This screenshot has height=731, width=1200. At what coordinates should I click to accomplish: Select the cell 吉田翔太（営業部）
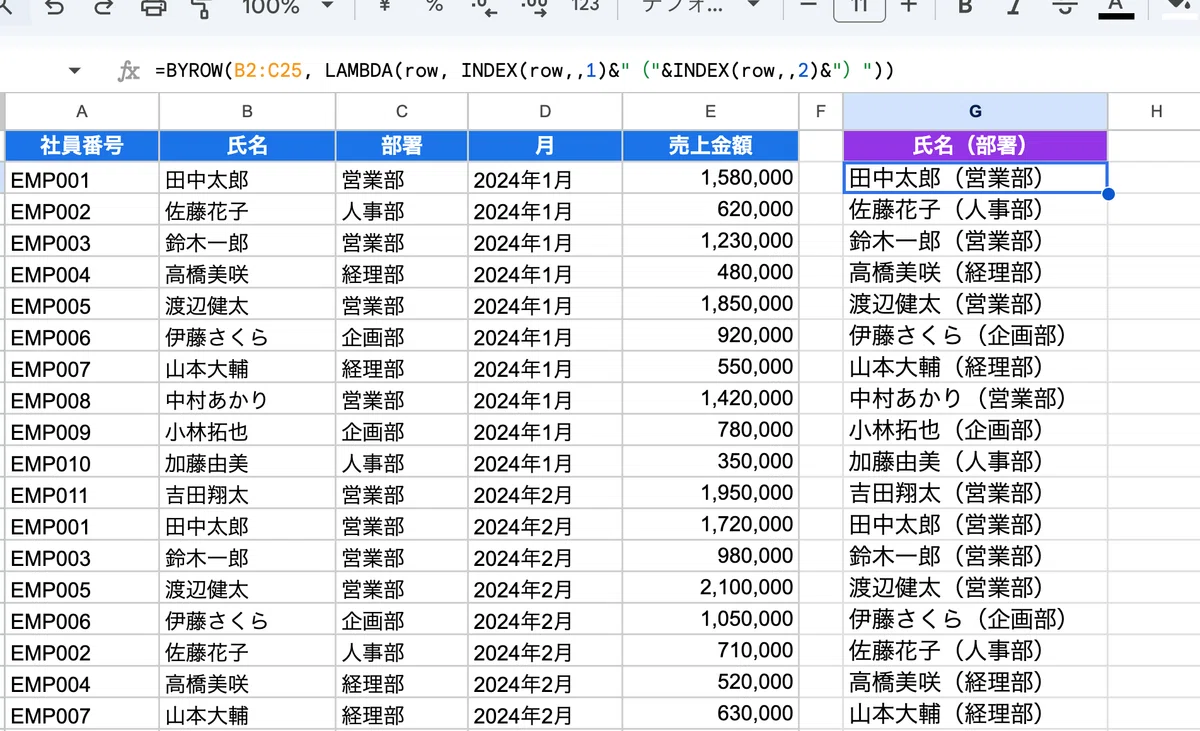coord(975,495)
